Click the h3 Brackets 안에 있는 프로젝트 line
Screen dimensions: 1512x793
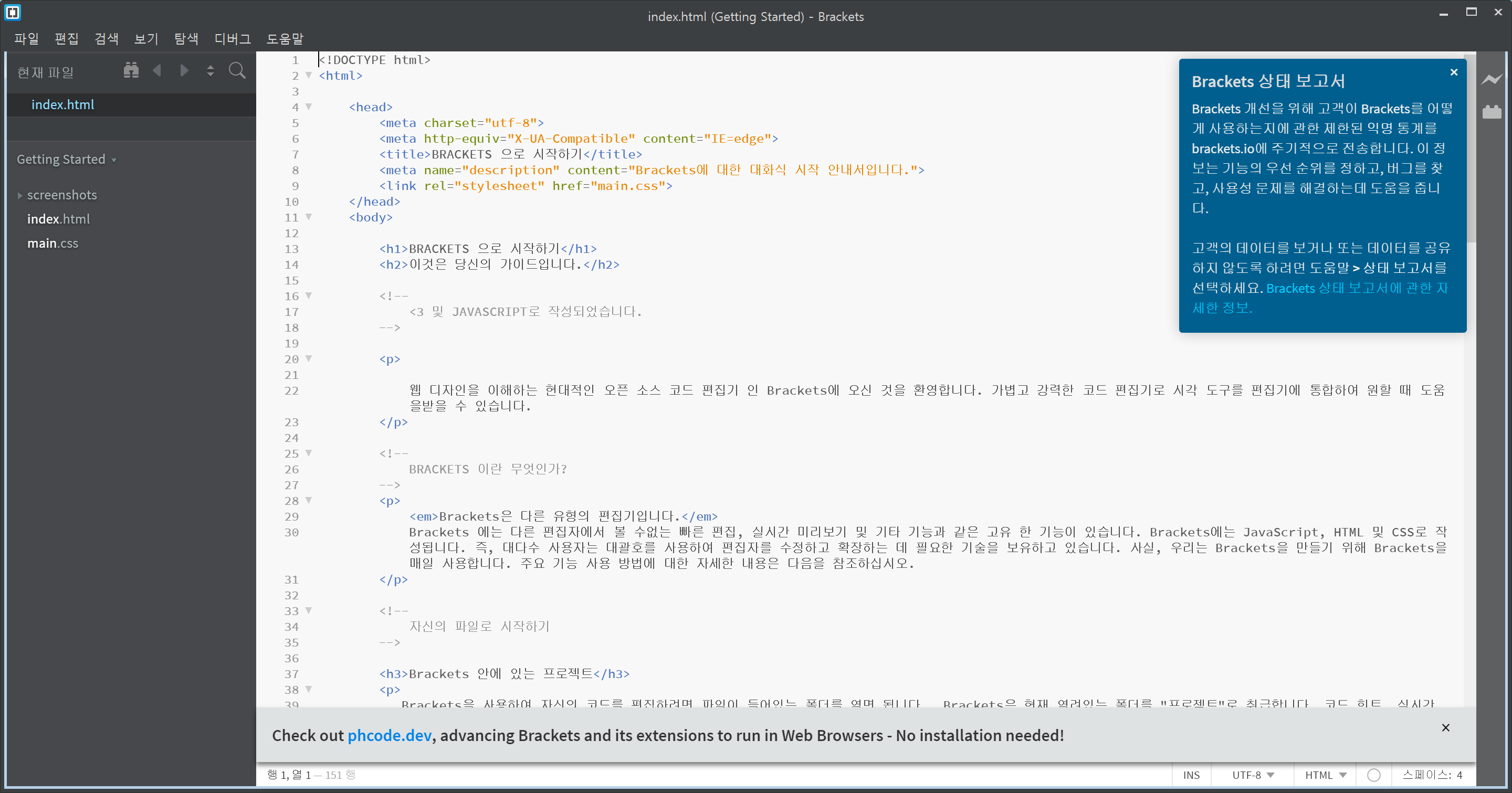[504, 674]
